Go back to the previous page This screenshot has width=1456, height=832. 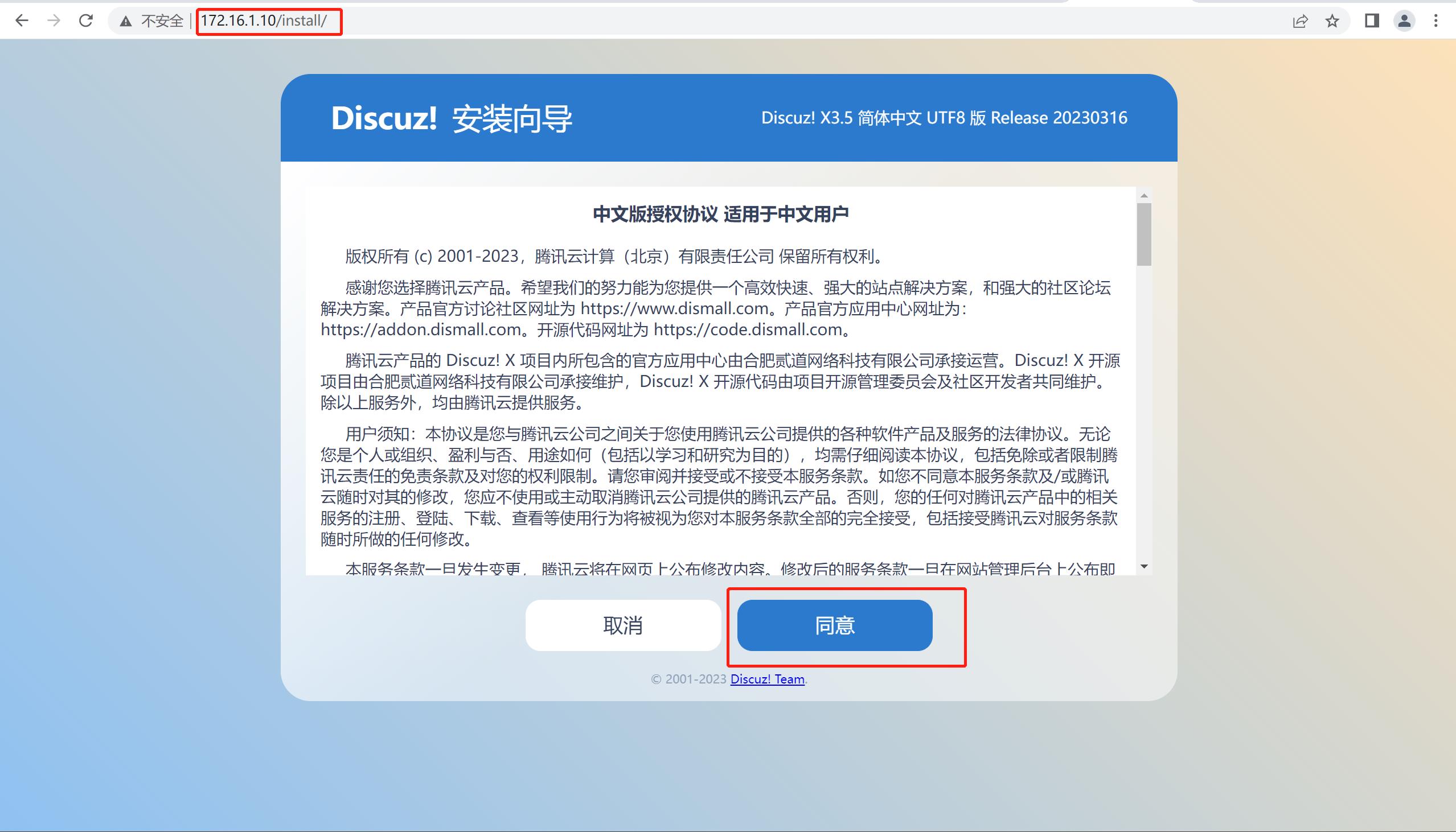[x=22, y=21]
